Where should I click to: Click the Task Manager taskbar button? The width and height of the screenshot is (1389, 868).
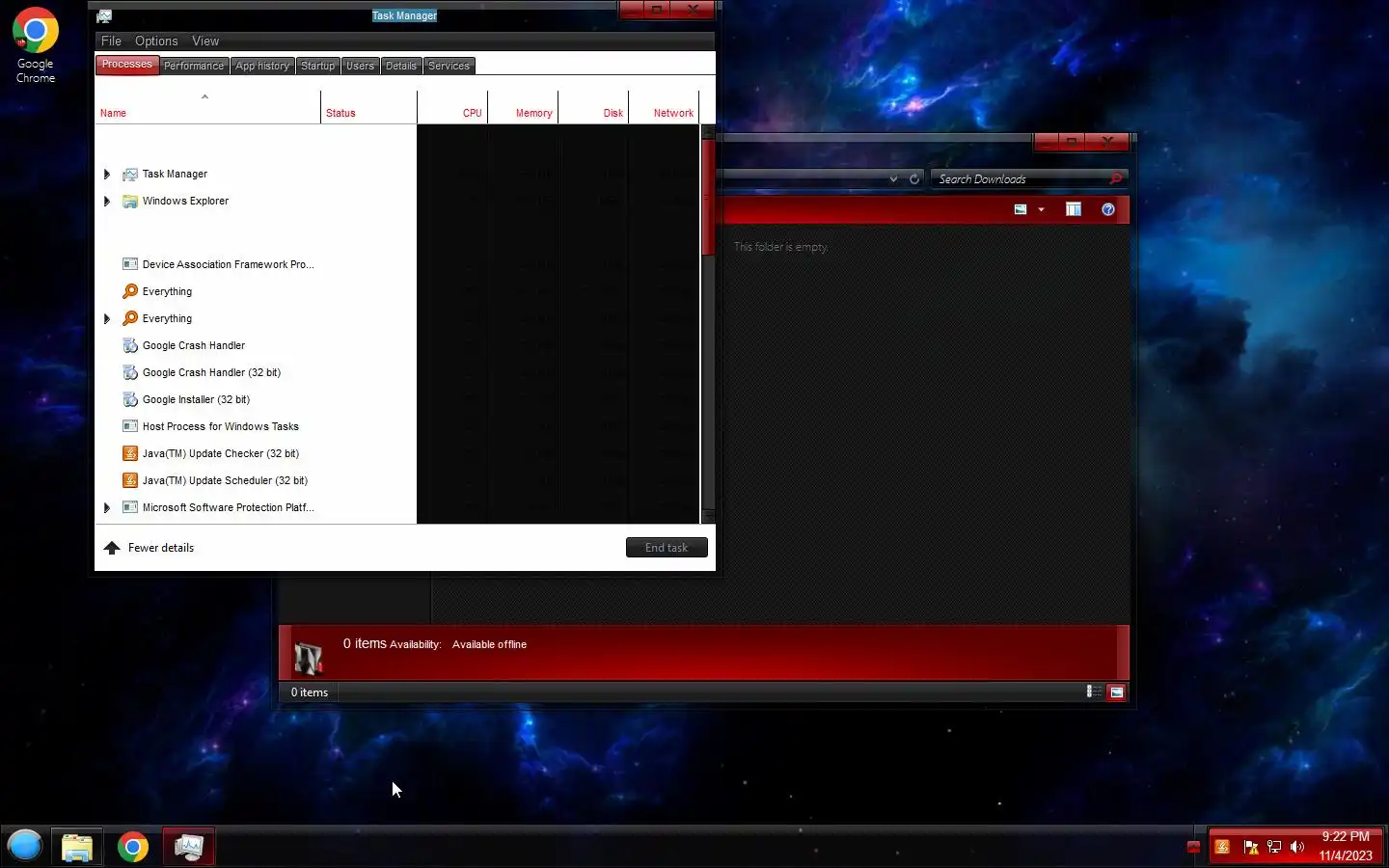(189, 848)
